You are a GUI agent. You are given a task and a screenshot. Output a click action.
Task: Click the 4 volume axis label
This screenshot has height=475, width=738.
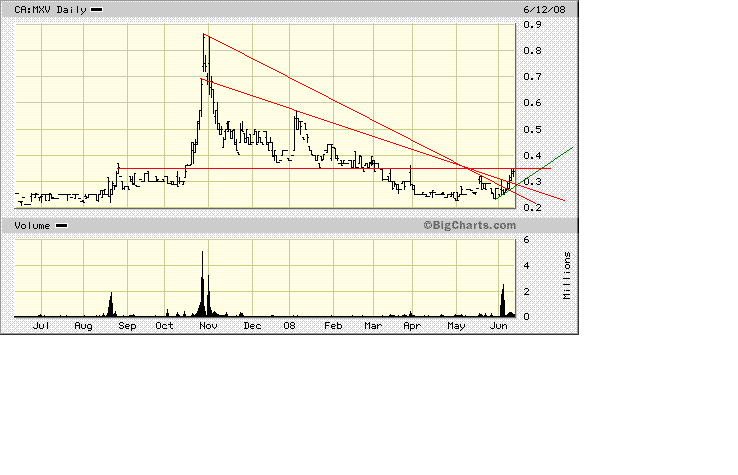(x=527, y=266)
